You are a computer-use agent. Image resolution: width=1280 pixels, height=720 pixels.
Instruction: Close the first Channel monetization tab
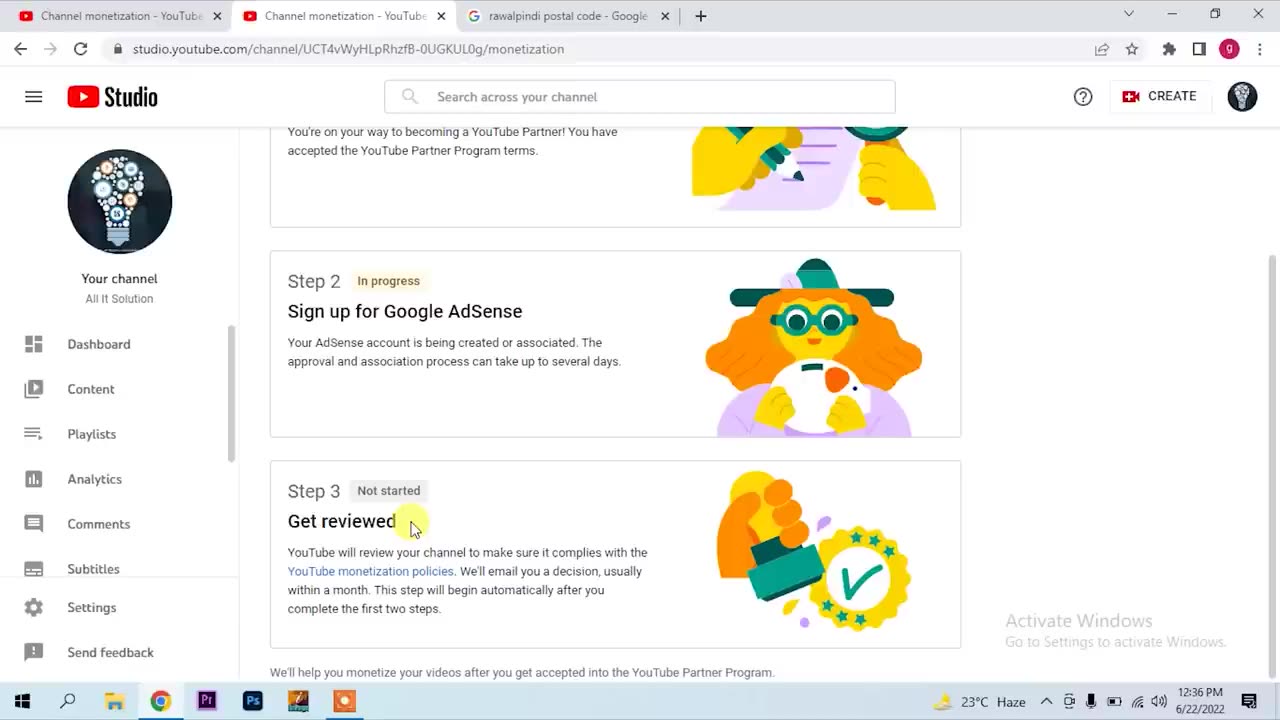click(217, 16)
